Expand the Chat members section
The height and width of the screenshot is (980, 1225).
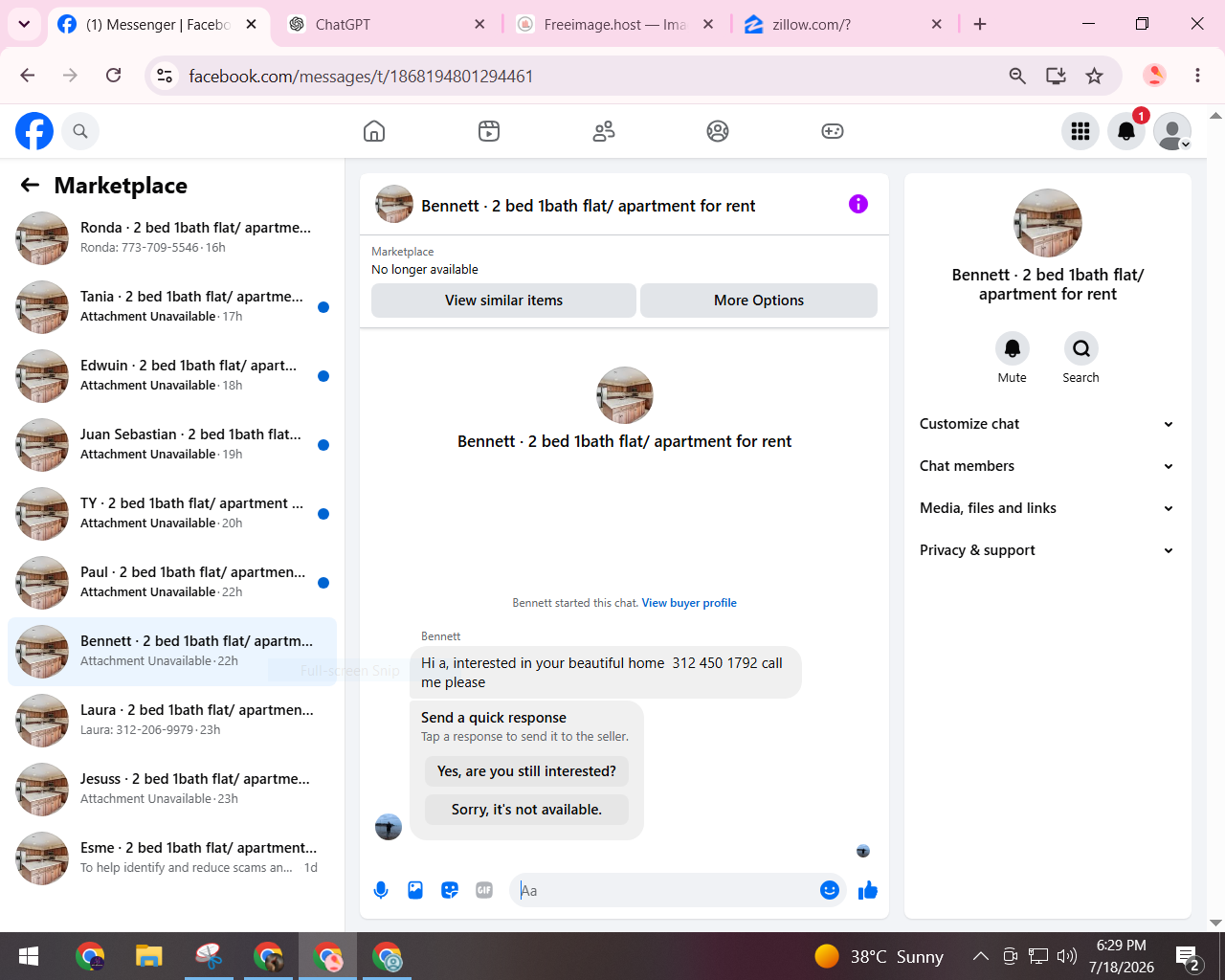point(1047,466)
